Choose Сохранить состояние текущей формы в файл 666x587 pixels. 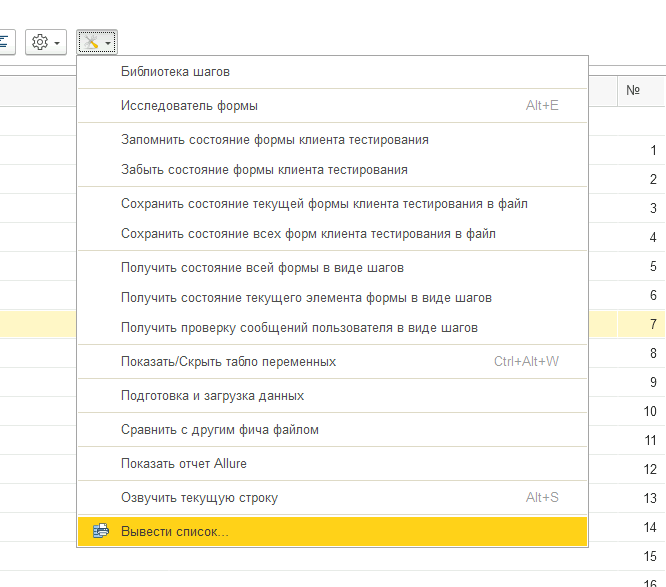pyautogui.click(x=332, y=204)
